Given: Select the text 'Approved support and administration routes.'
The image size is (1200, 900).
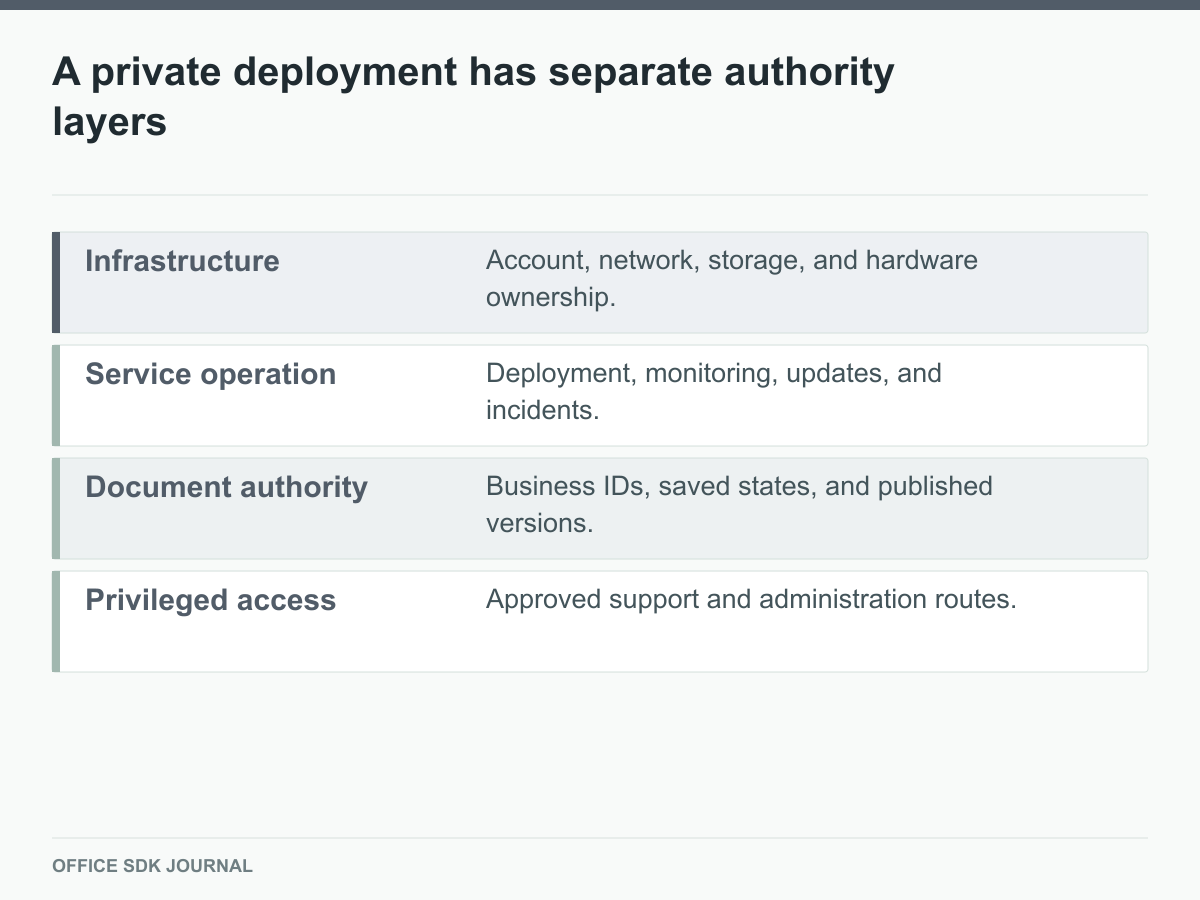Looking at the screenshot, I should click(x=751, y=600).
